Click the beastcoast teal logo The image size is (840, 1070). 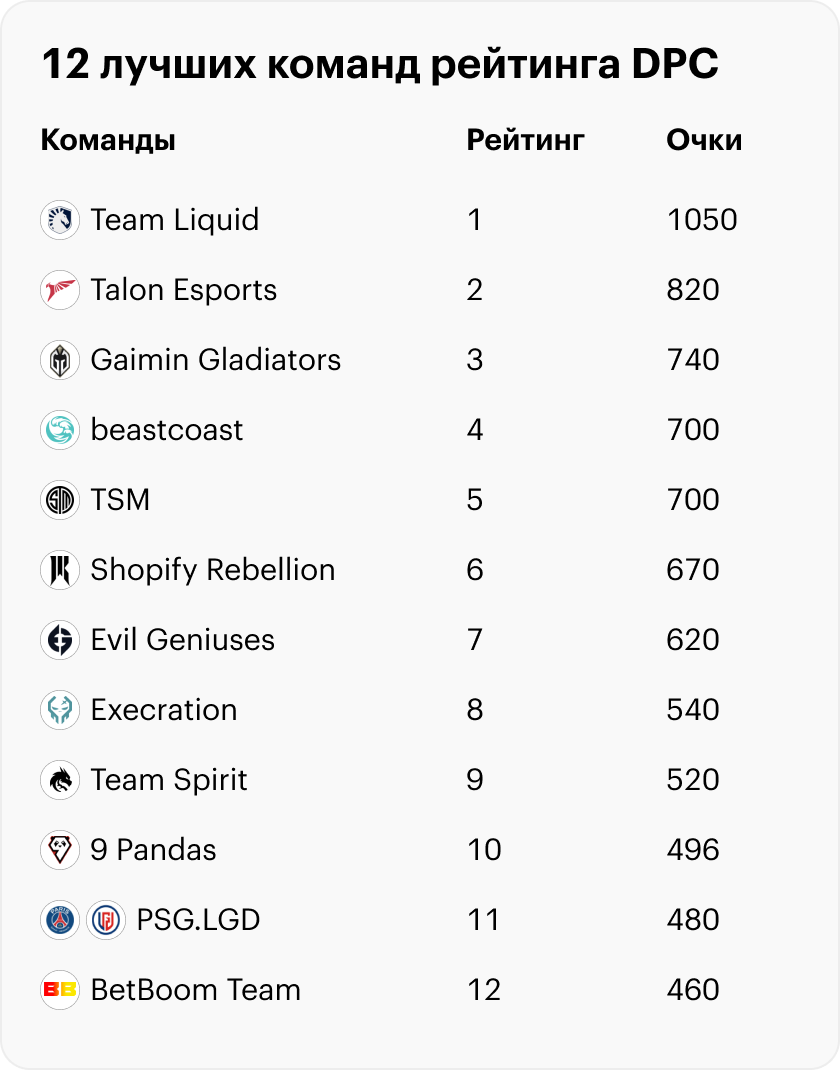60,430
